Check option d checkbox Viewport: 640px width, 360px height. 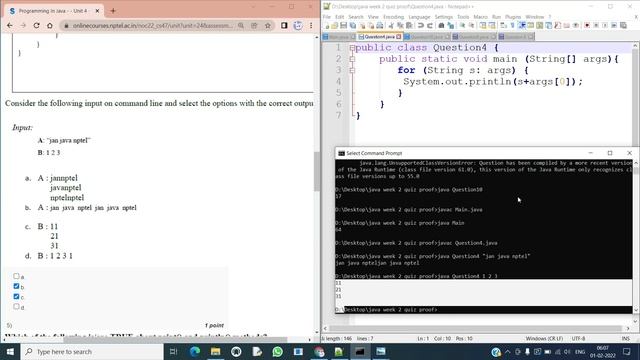[x=16, y=307]
